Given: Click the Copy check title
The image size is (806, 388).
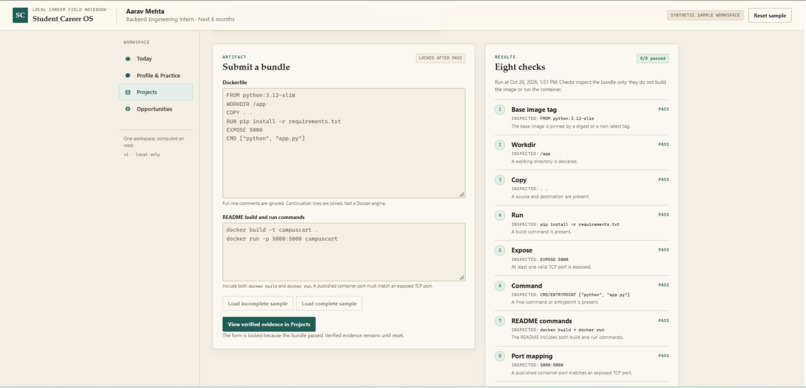Looking at the screenshot, I should [x=519, y=180].
